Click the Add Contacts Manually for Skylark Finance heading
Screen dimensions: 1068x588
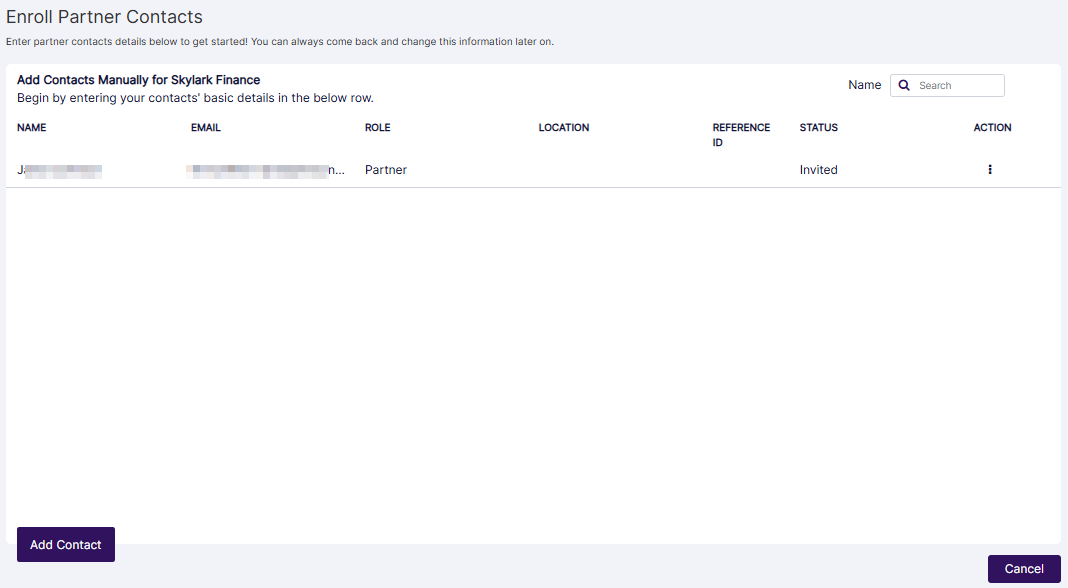click(x=136, y=80)
